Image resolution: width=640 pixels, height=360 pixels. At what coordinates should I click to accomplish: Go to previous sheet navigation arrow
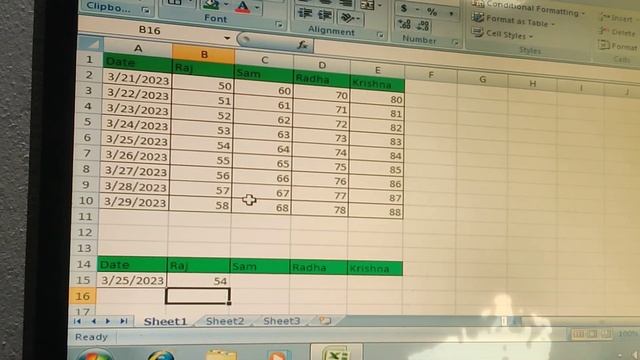[93, 322]
